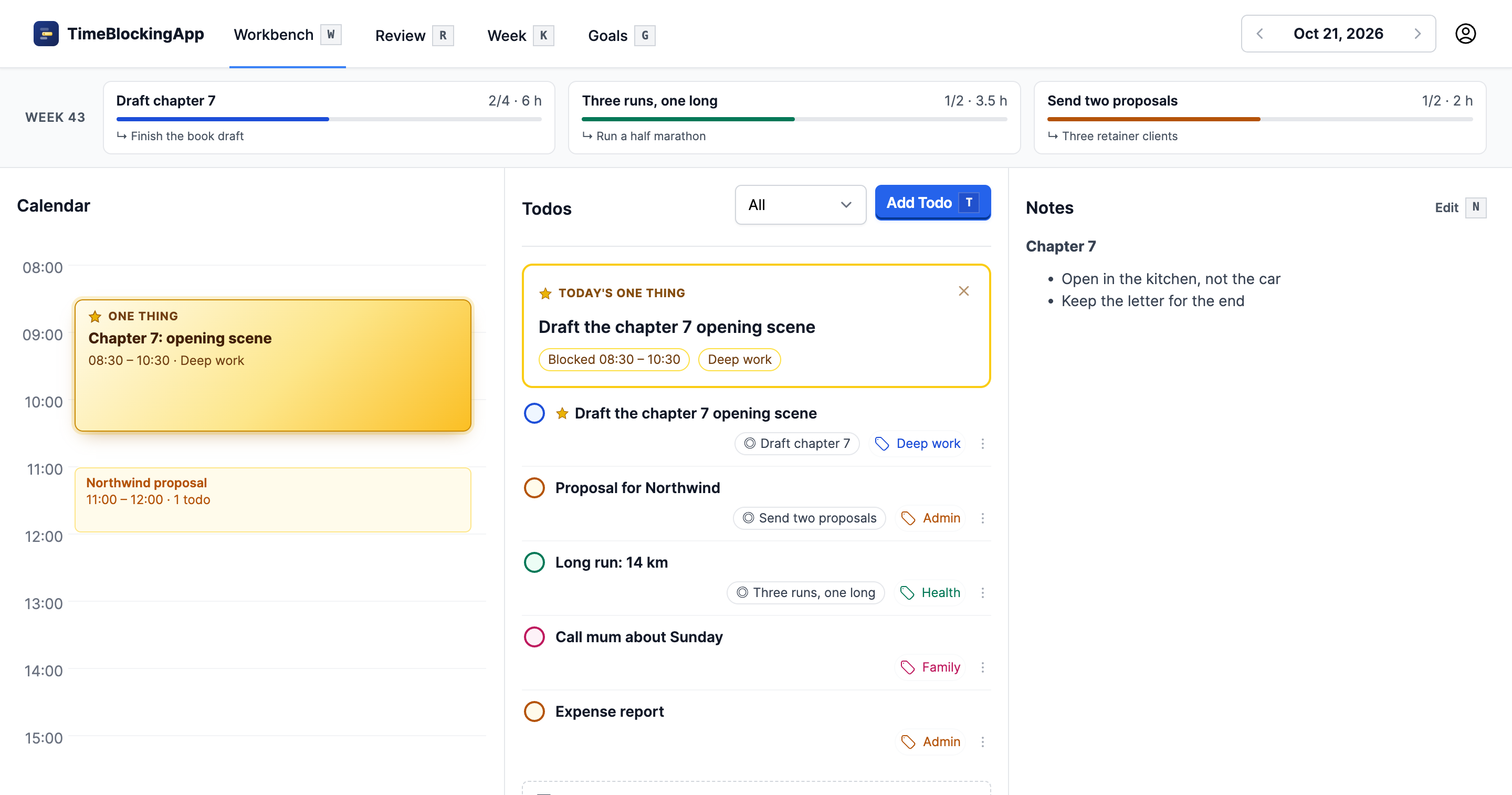The height and width of the screenshot is (795, 1512).
Task: Open the Northwind proposal calendar block
Action: click(273, 500)
